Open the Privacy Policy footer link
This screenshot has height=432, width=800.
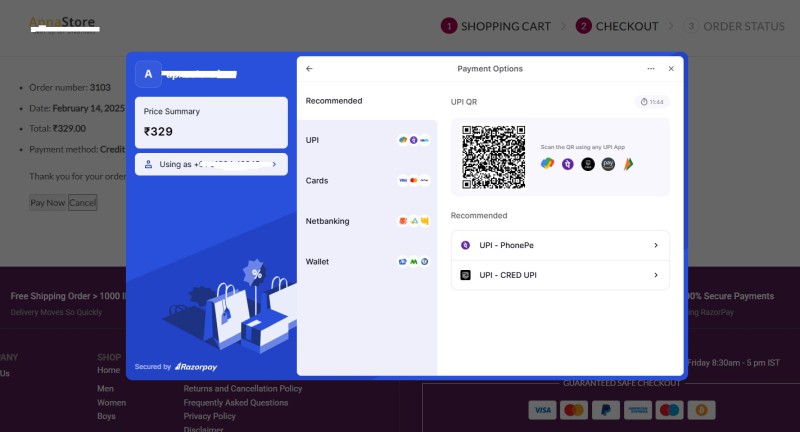pyautogui.click(x=209, y=416)
